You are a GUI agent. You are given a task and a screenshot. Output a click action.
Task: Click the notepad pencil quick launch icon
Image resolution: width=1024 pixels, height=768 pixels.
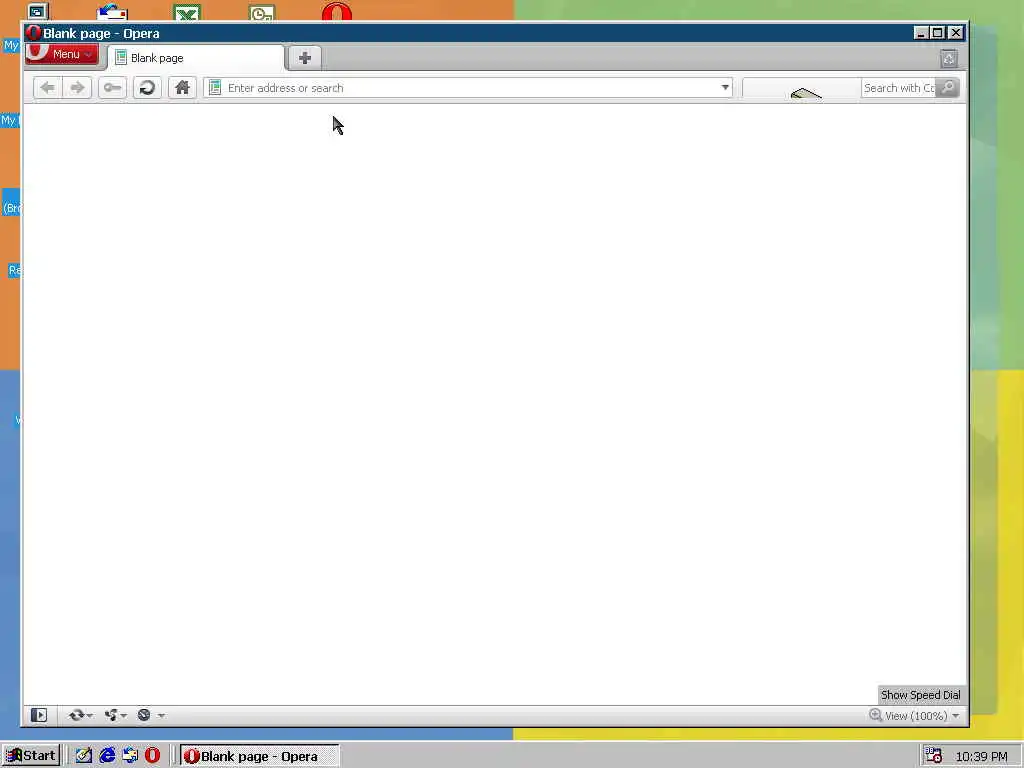[84, 756]
